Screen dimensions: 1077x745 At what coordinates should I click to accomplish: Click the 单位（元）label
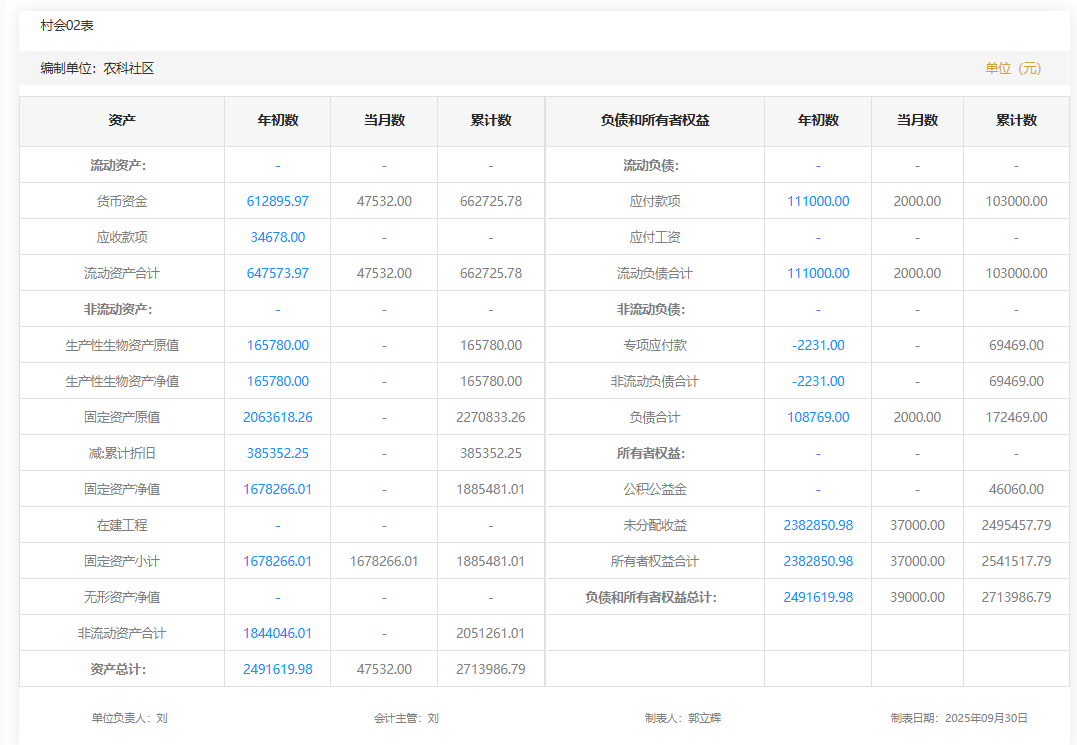[x=1012, y=68]
